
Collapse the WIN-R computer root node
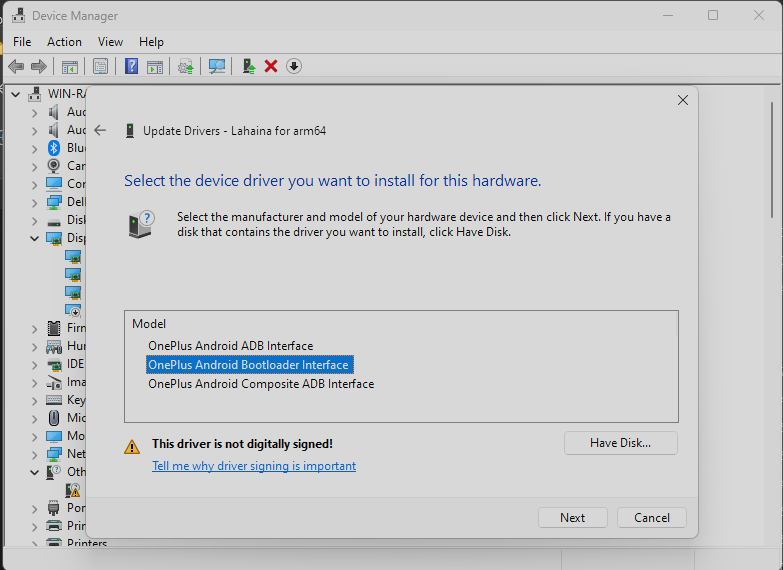(16, 94)
